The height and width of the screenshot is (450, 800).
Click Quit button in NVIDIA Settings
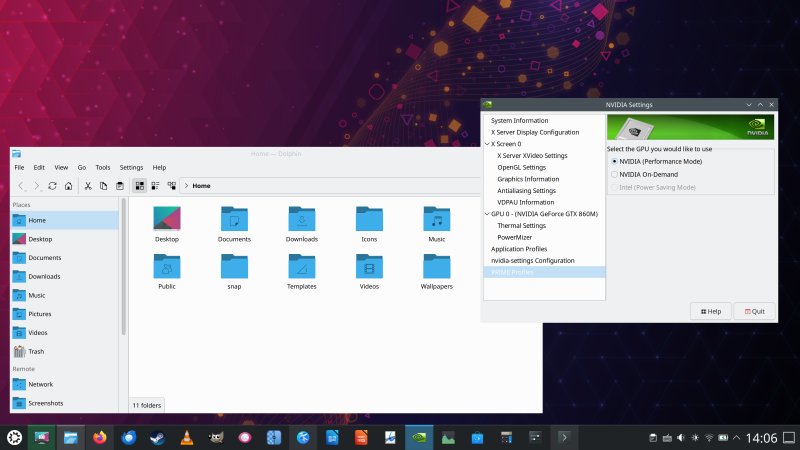pyautogui.click(x=755, y=311)
